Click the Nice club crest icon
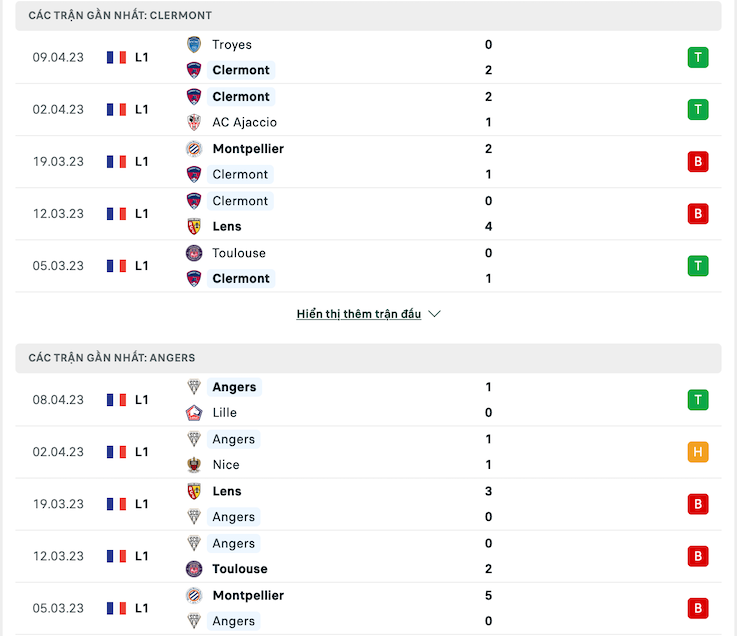 click(194, 464)
